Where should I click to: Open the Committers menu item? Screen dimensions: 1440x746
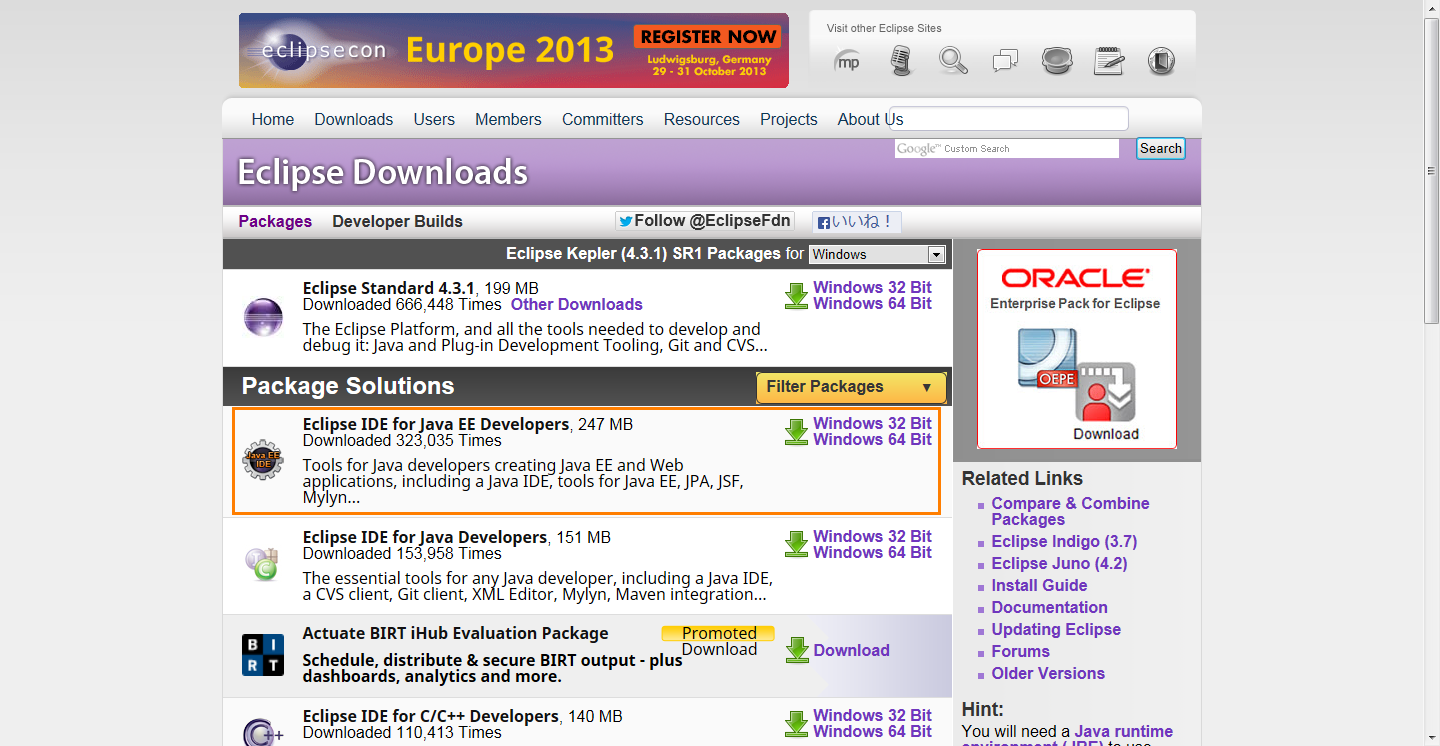coord(603,119)
